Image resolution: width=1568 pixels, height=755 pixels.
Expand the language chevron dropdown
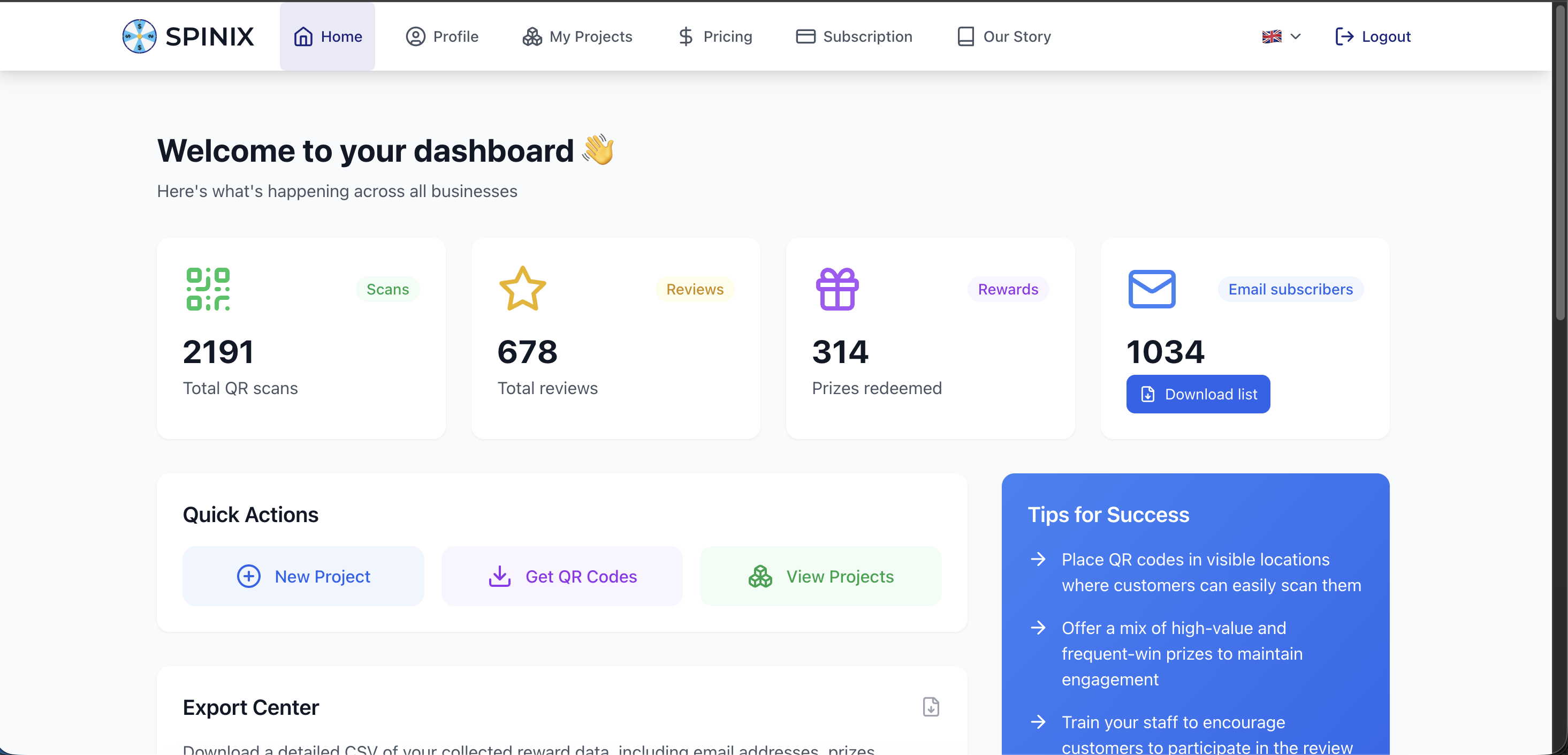(1296, 36)
